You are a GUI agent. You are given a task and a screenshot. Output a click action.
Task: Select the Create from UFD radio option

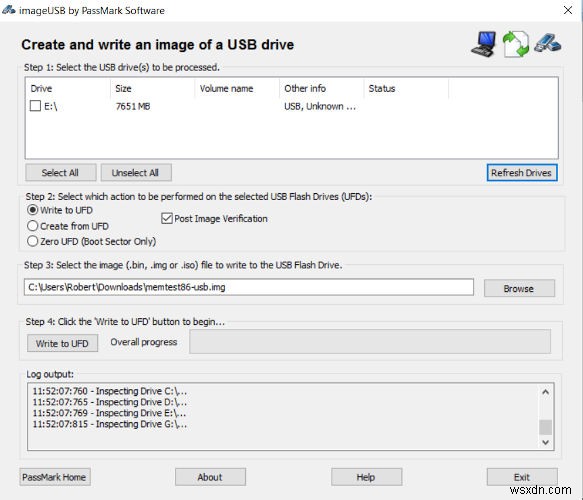[33, 226]
